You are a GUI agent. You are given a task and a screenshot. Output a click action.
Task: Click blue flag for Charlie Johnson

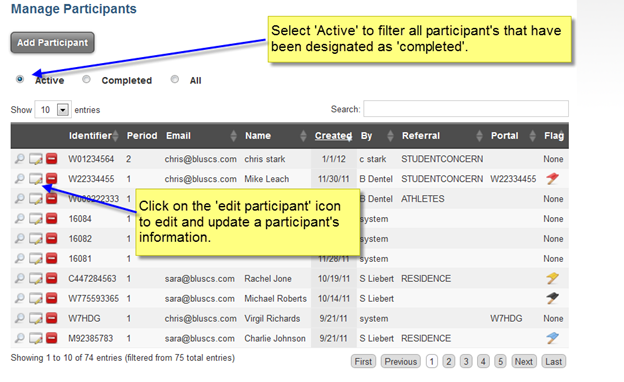tap(552, 338)
